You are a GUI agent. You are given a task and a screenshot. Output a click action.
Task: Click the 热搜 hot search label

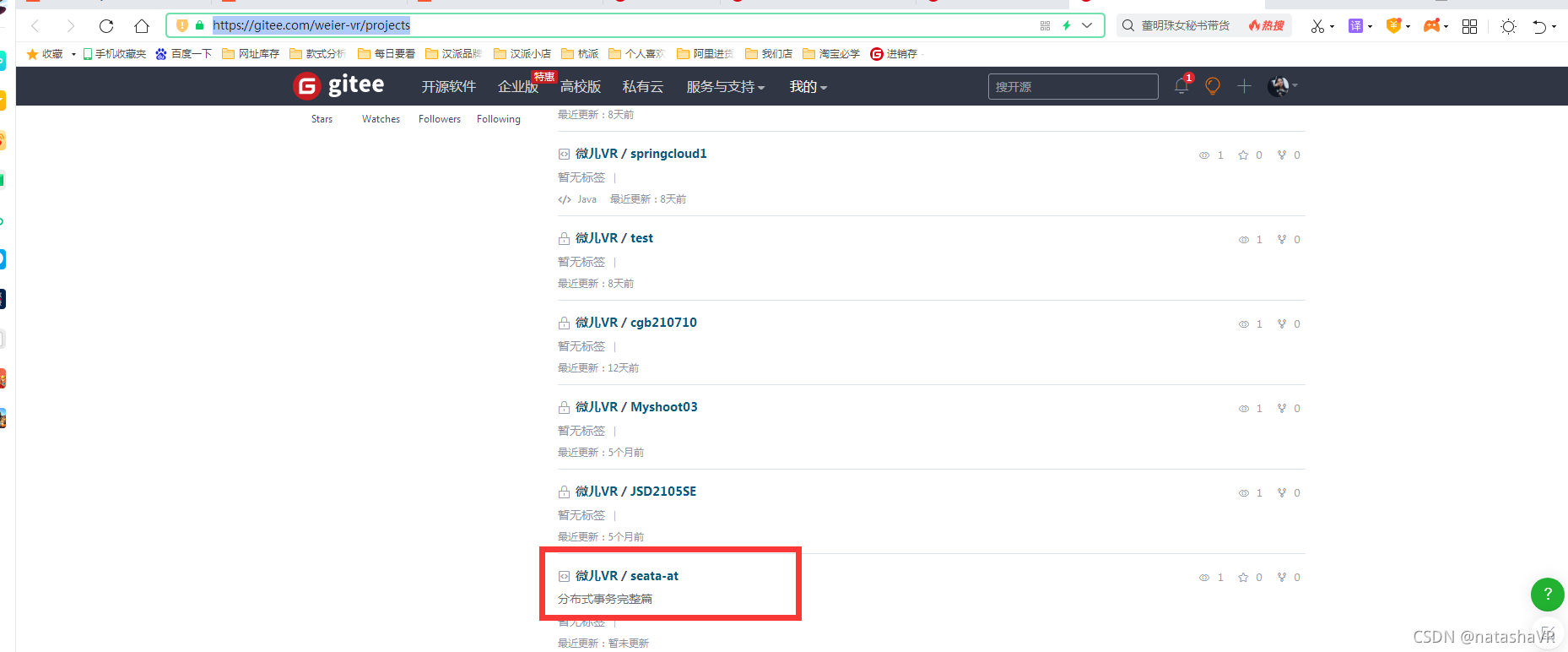1267,25
